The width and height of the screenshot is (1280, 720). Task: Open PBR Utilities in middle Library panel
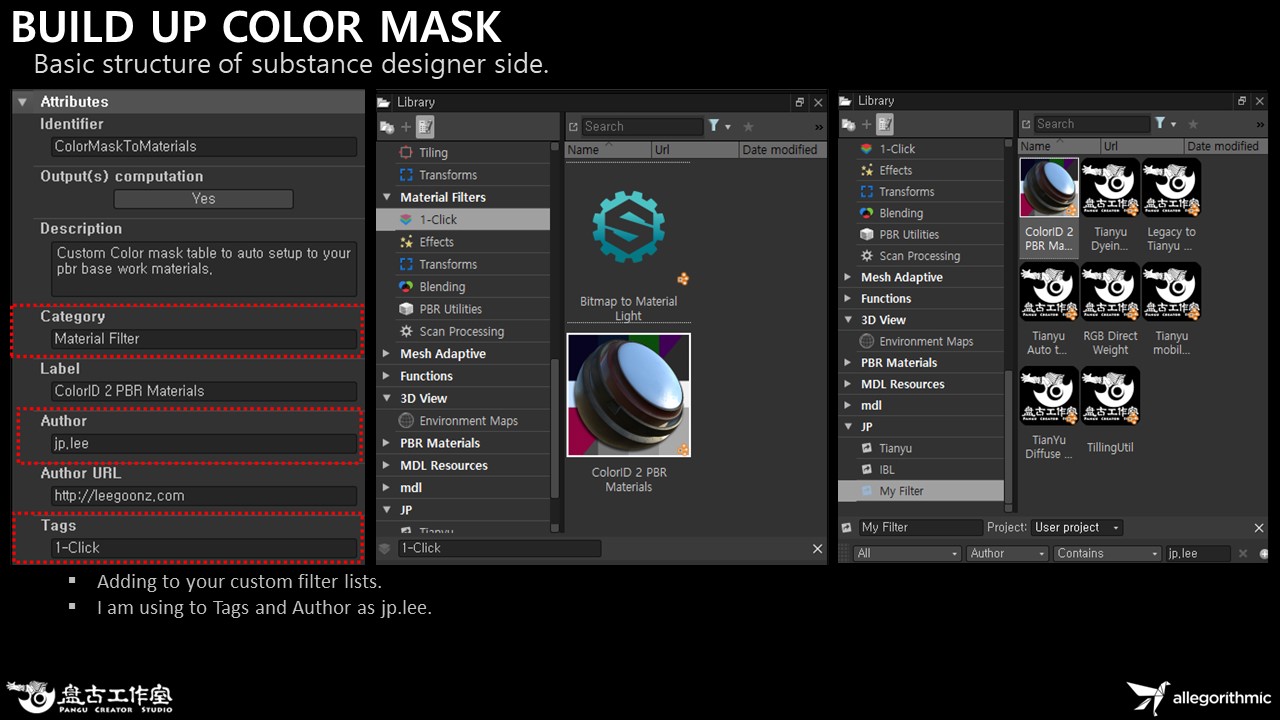click(x=463, y=309)
